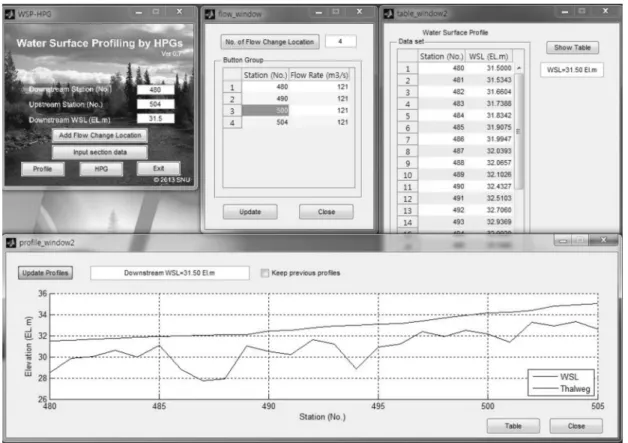Select WSL value 31.7388 cell
Screen dimensions: 628x443
[x=489, y=104]
